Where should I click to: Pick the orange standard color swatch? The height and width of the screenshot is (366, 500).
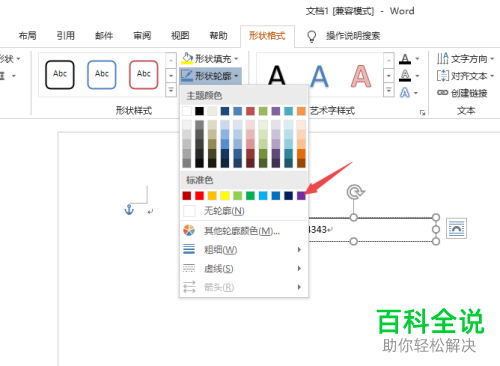[212, 195]
